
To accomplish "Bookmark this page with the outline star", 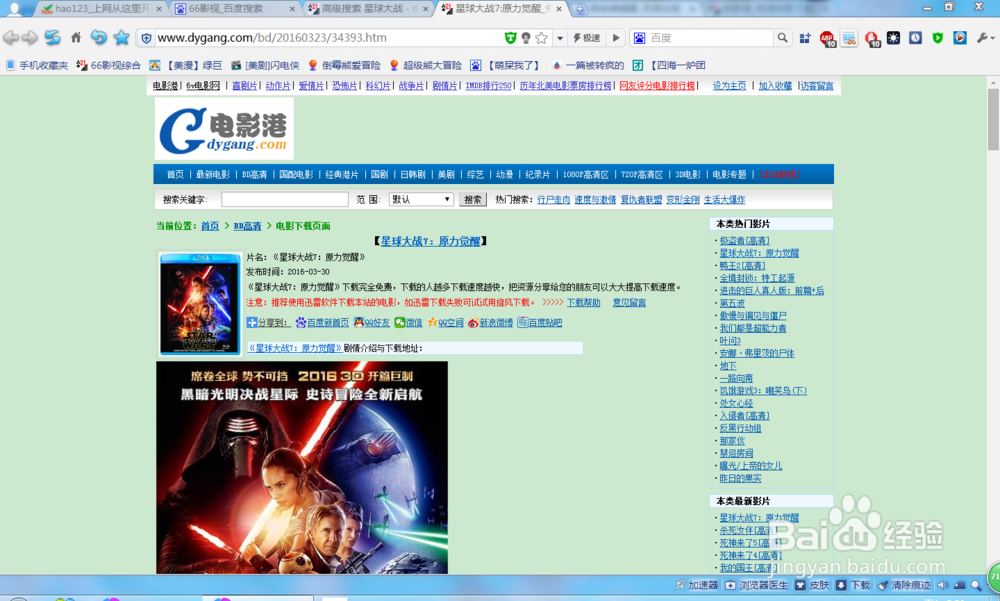I will click(541, 38).
